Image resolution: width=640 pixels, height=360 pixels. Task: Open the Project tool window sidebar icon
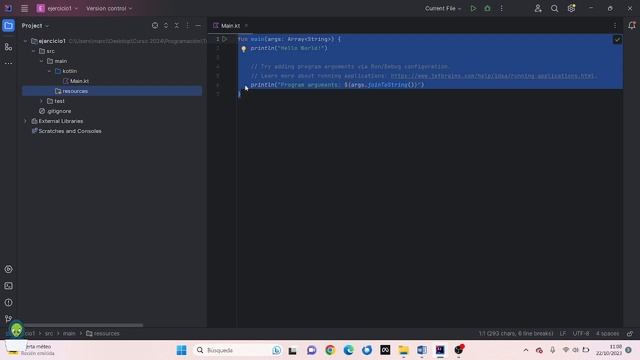pyautogui.click(x=8, y=26)
